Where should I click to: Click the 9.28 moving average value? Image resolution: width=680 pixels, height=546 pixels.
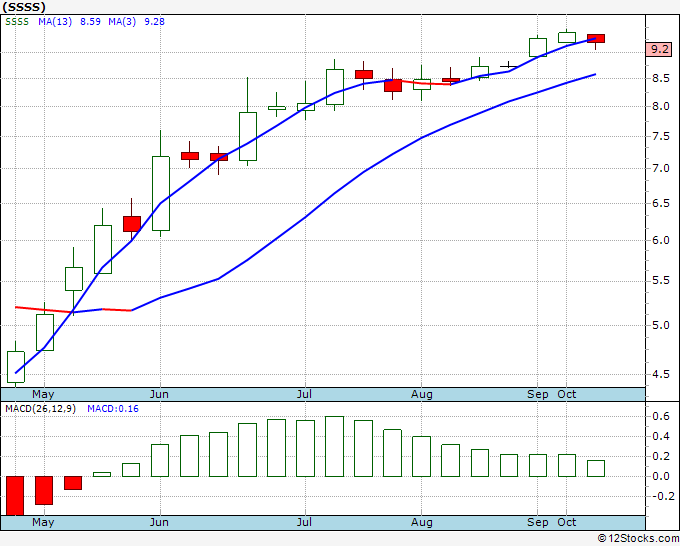[x=154, y=21]
